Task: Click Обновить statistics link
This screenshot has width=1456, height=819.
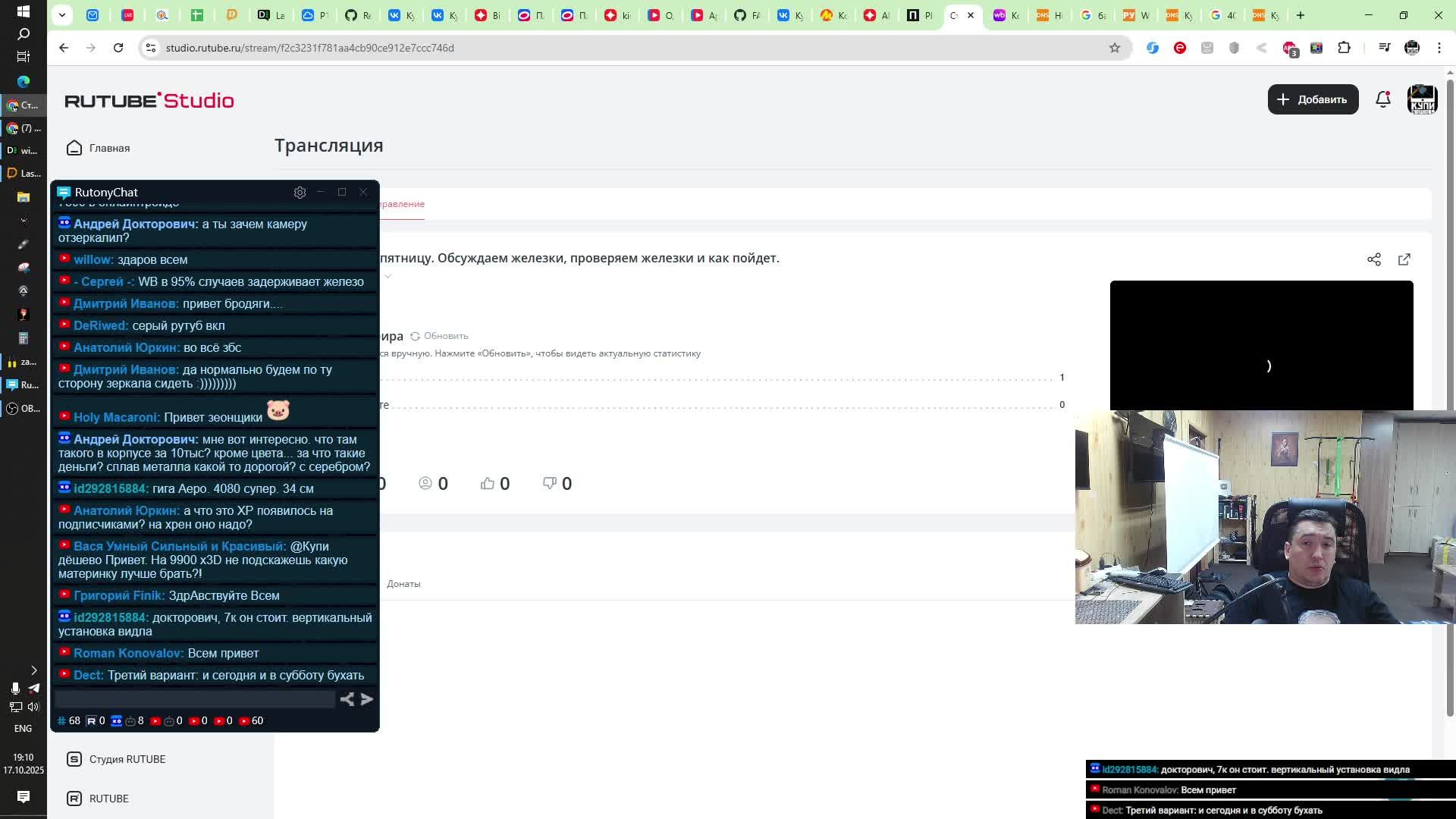Action: click(x=439, y=336)
